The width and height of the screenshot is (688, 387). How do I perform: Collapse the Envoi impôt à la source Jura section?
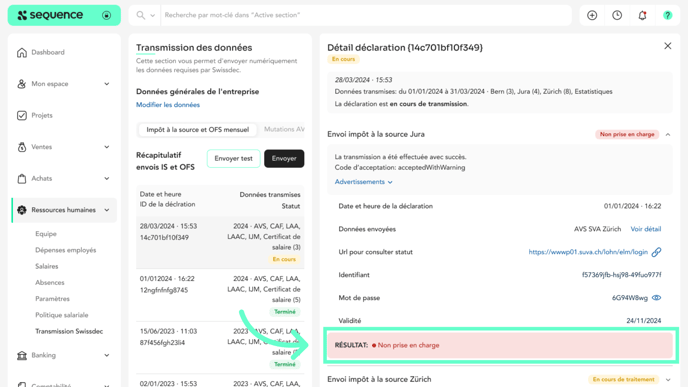point(668,134)
